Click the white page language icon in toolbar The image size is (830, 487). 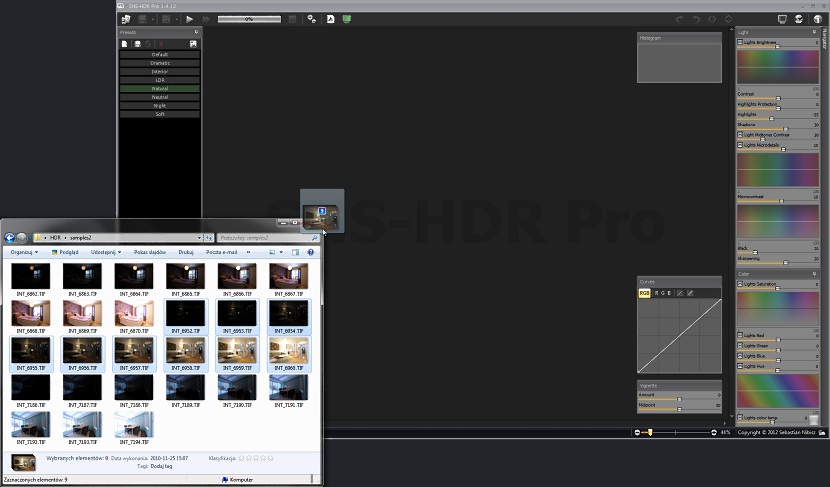coord(330,19)
